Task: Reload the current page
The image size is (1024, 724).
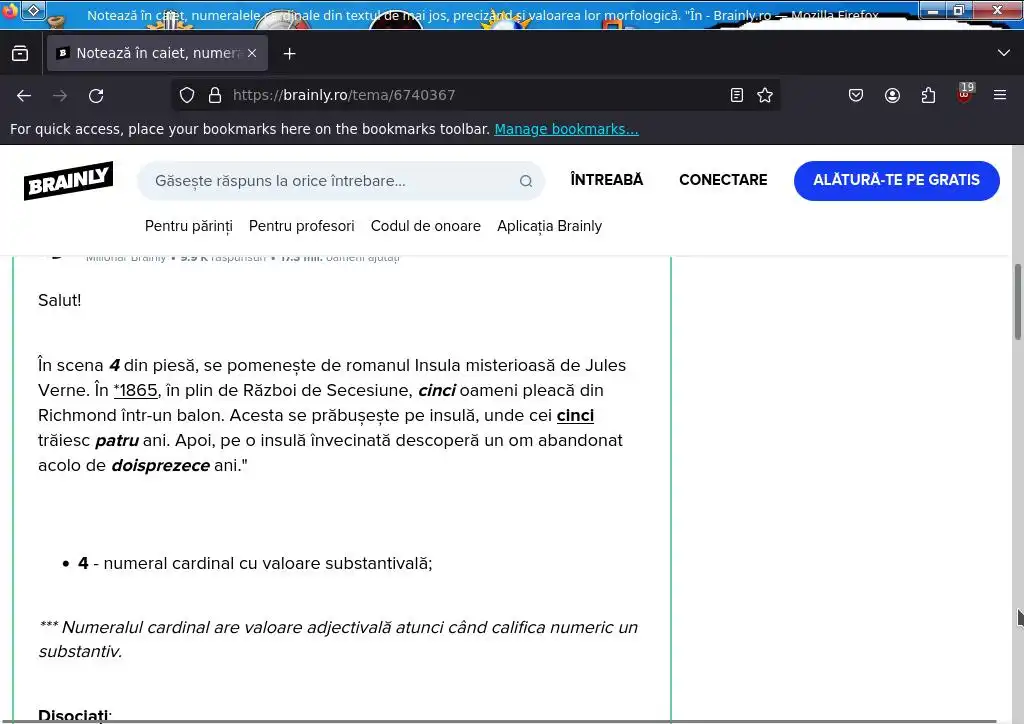Action: [96, 96]
